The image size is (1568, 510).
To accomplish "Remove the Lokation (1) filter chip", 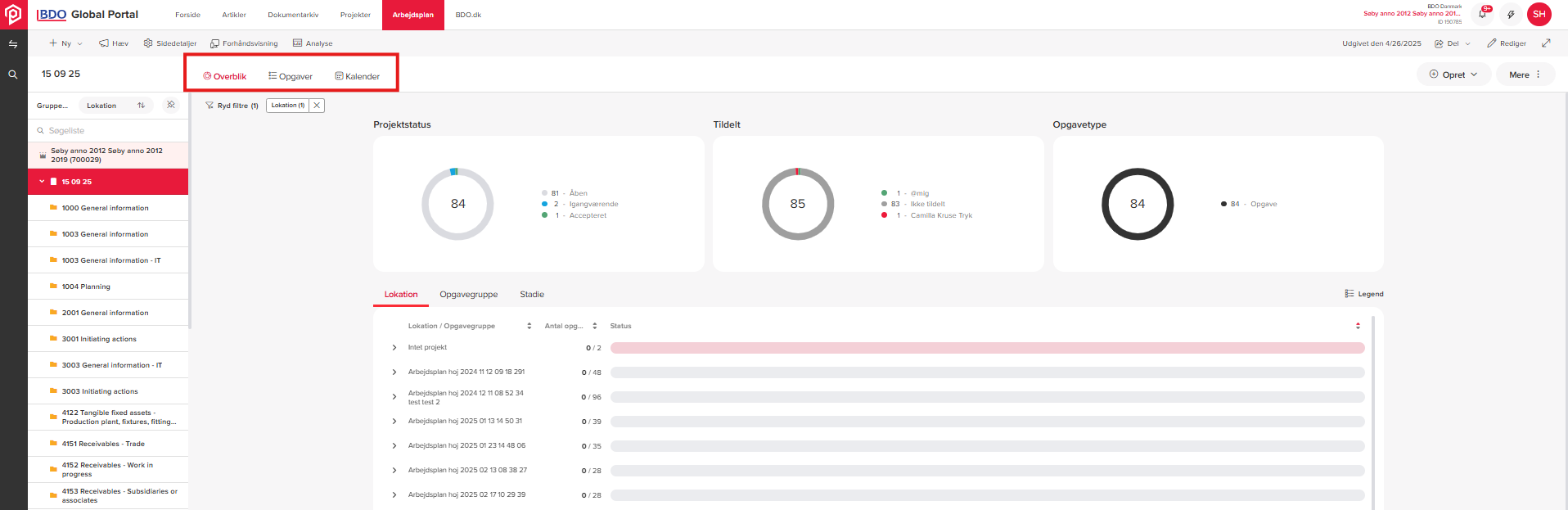I will tap(317, 106).
